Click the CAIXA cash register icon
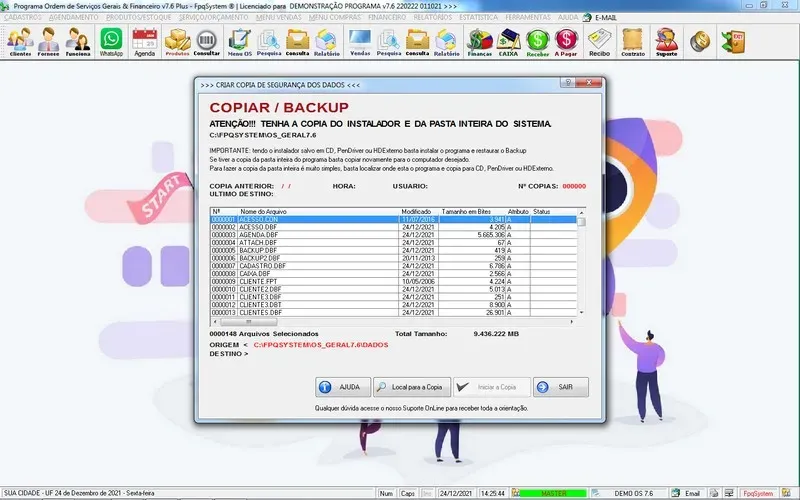This screenshot has width=800, height=500. pos(508,42)
